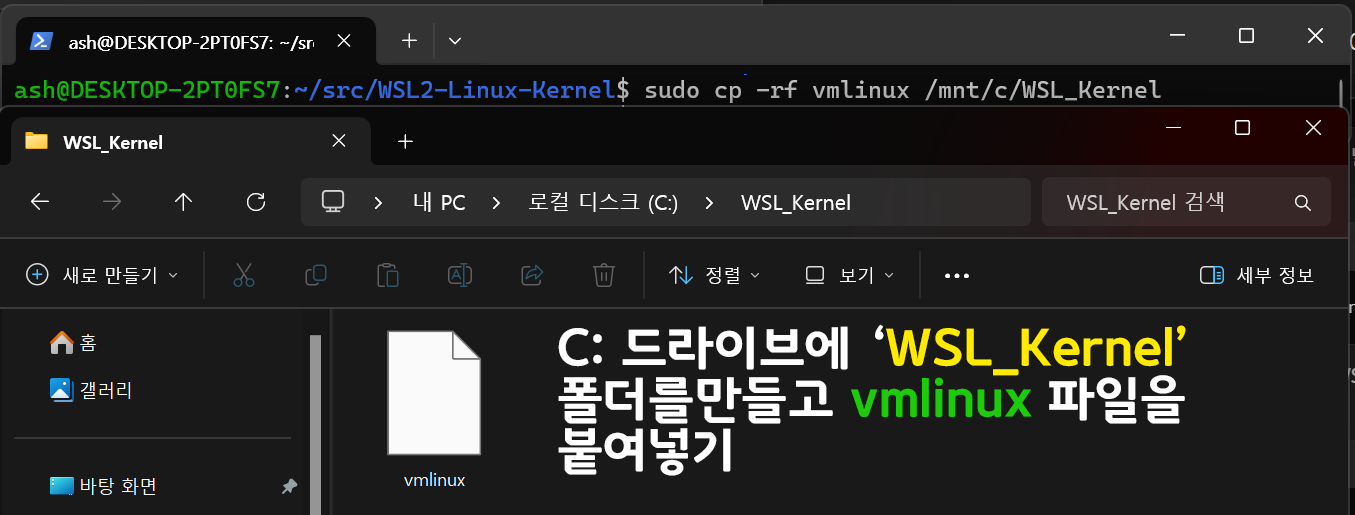
Task: Expand the 정렬 sort menu
Action: click(x=714, y=275)
